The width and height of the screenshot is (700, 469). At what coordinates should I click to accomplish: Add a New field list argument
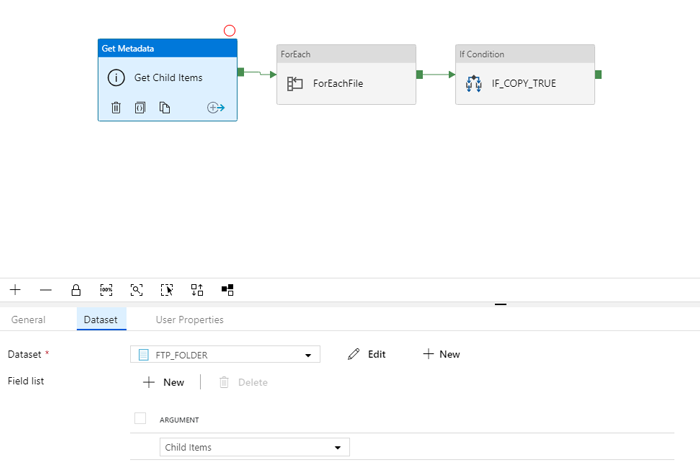pos(163,382)
